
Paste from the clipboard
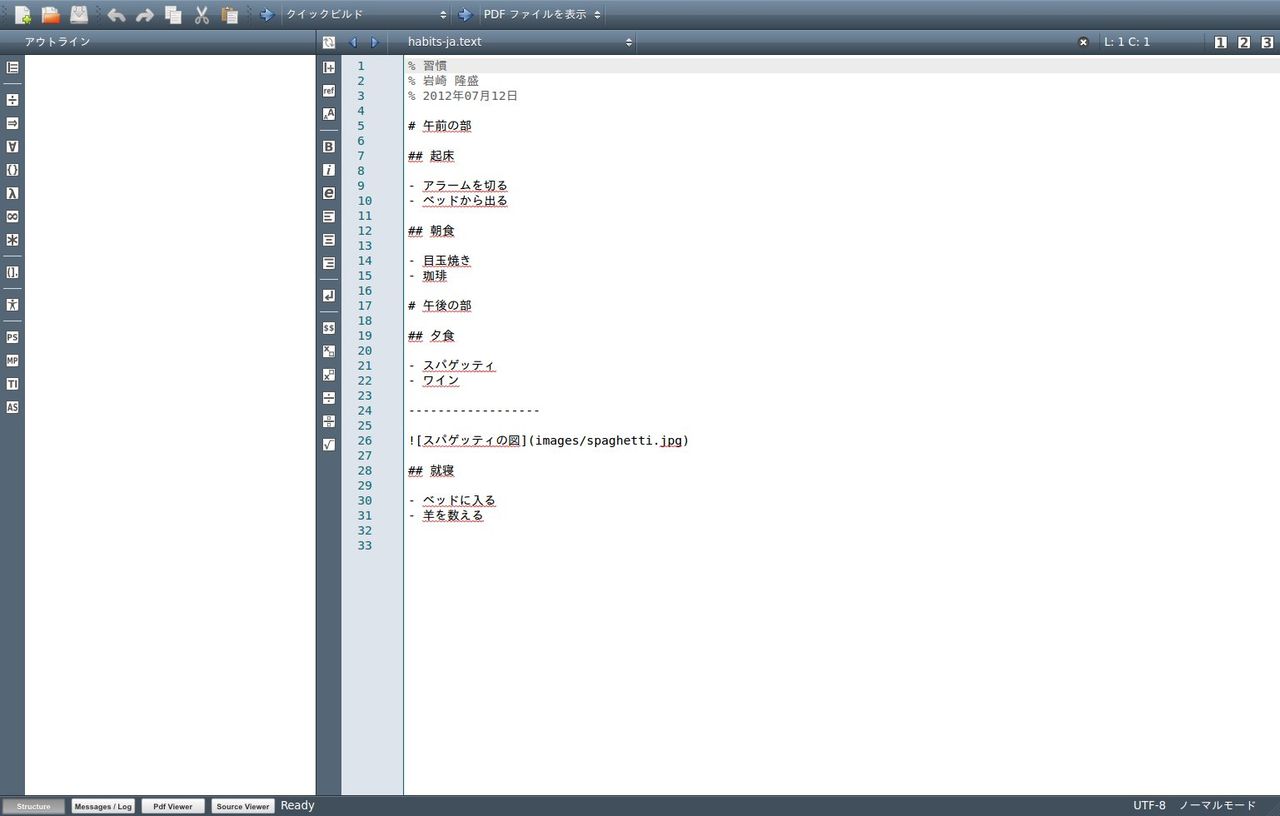[x=230, y=15]
